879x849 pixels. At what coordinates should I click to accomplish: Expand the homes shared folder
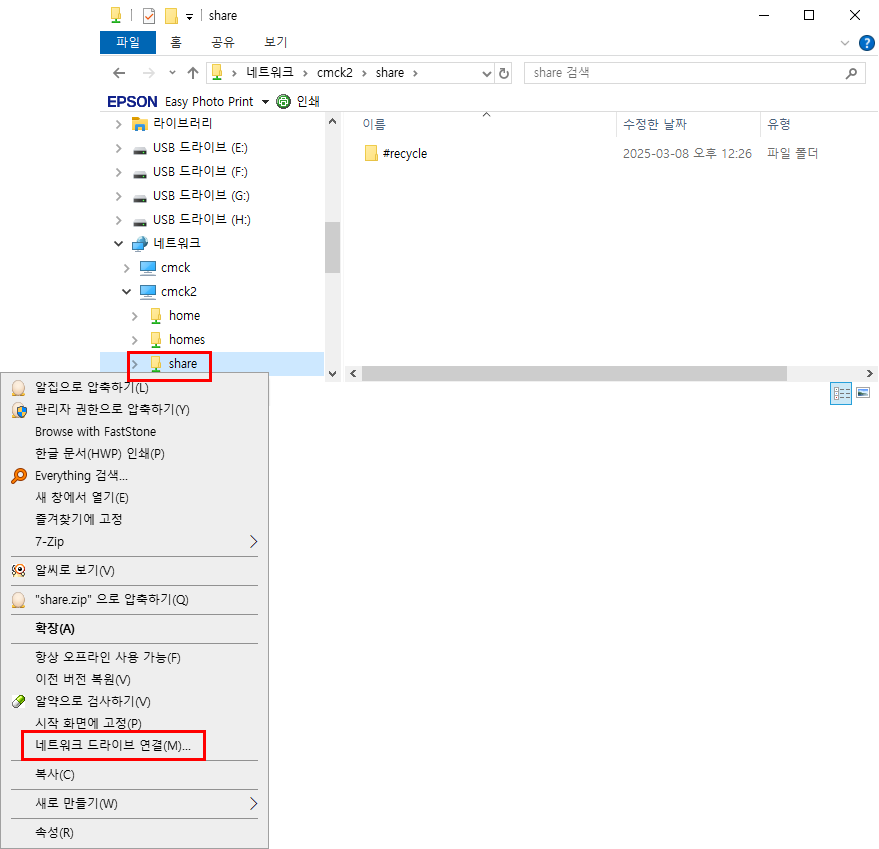[135, 340]
